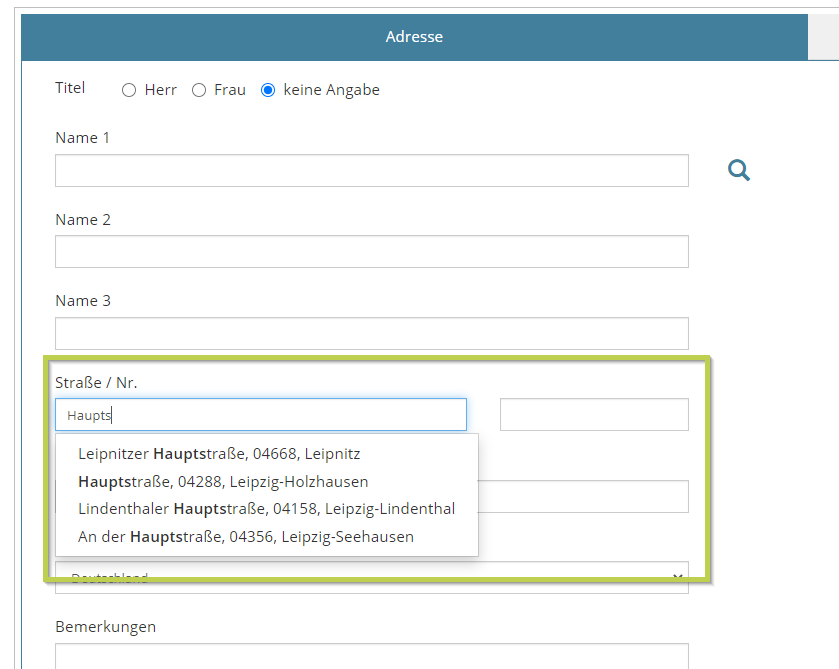Select the keine Angabe radio option
The image size is (839, 669).
click(x=268, y=90)
